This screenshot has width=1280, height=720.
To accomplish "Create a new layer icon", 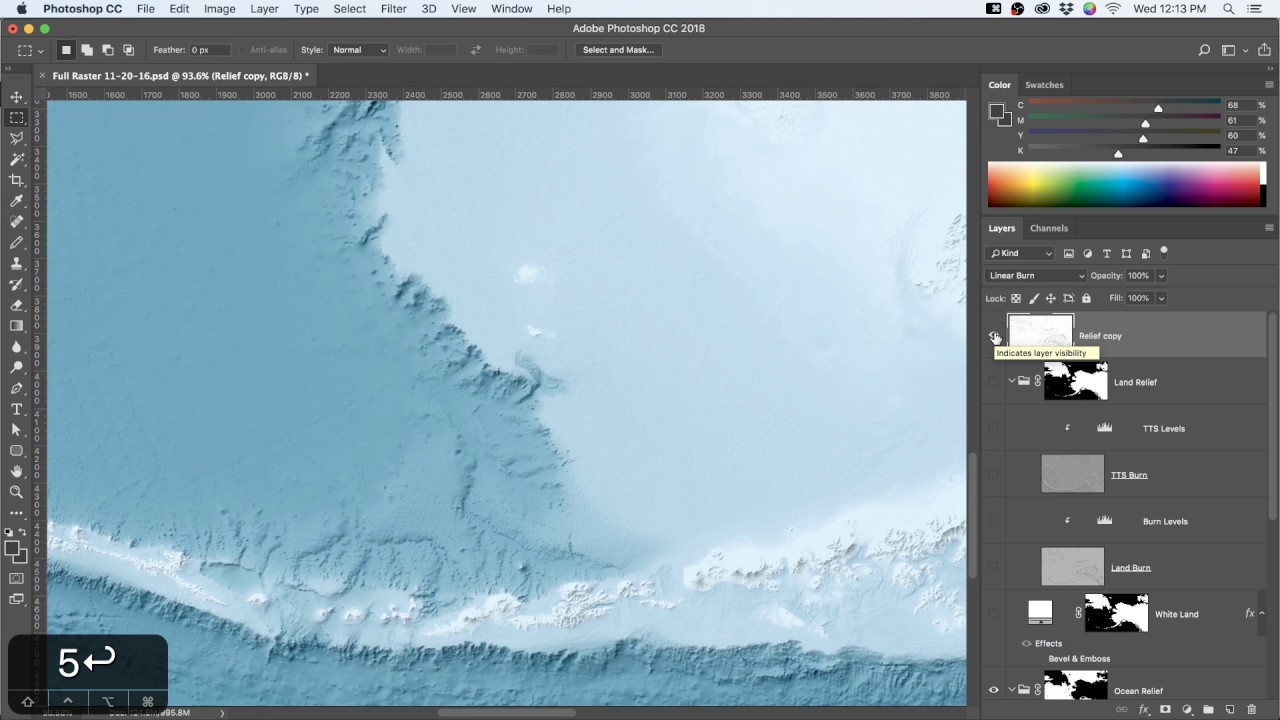I will (1230, 710).
